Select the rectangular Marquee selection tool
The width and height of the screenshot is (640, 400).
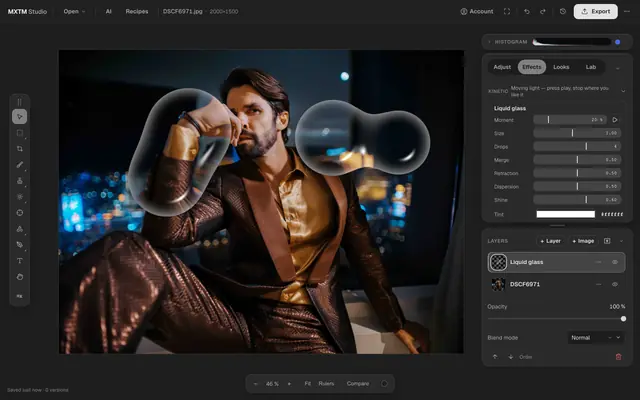[x=20, y=133]
